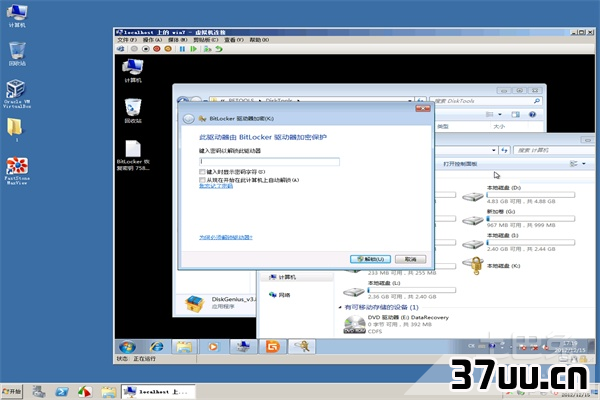Screen dimensions: 600x400
Task: Click PowerShell icon in host quick launch
Action: [62, 392]
